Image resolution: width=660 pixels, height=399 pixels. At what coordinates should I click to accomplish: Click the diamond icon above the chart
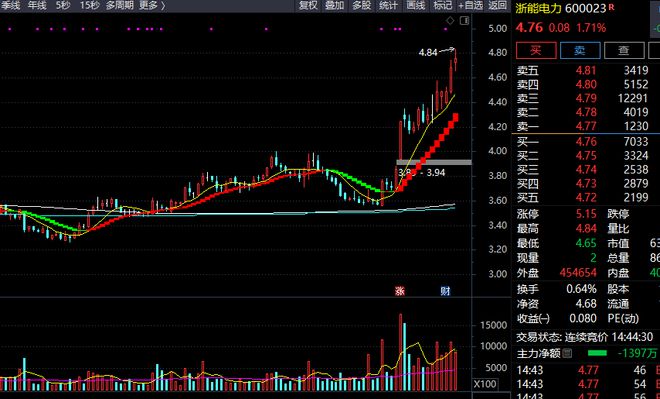pyautogui.click(x=450, y=21)
